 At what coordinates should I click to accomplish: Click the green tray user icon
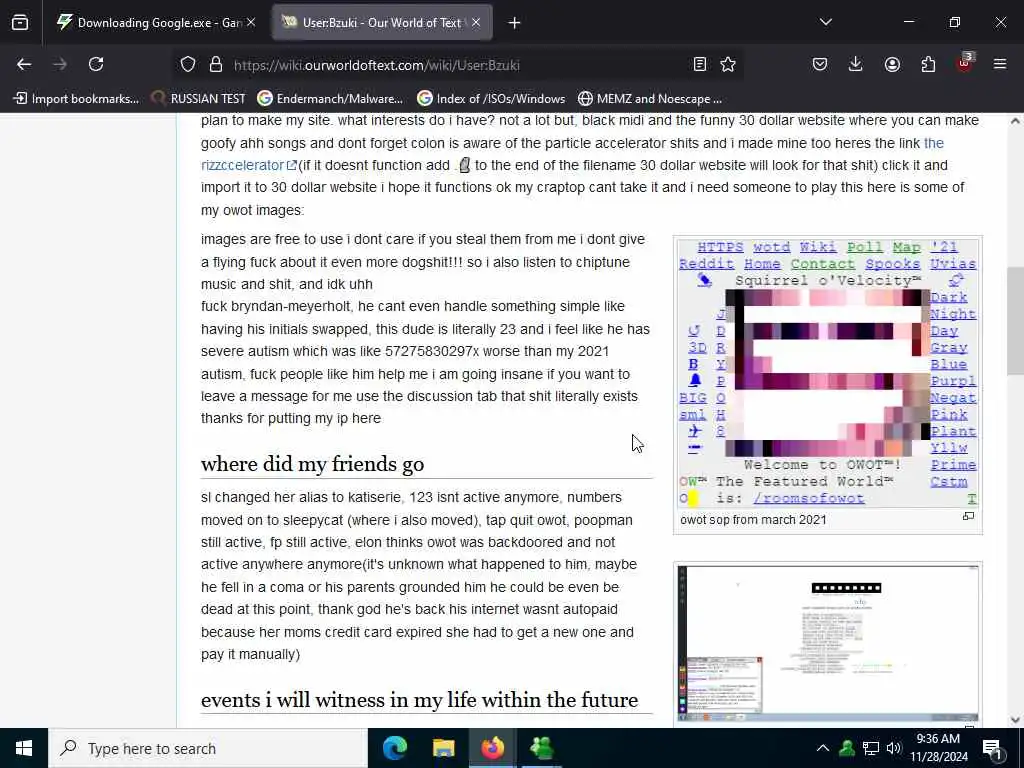[x=847, y=748]
